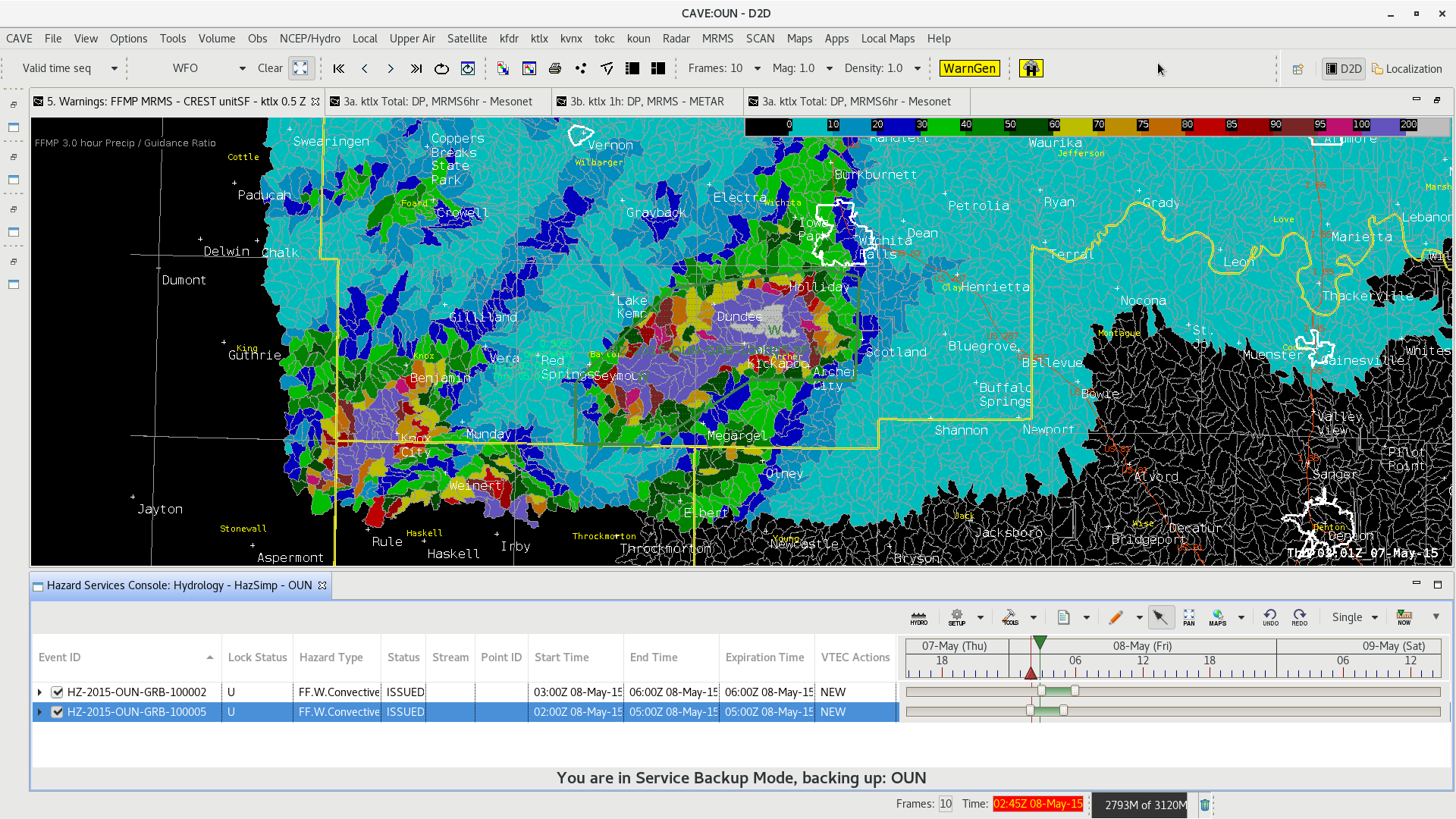Expand row HZ-2015-OUN-GRB-100005
The width and height of the screenshot is (1456, 819).
(x=40, y=711)
